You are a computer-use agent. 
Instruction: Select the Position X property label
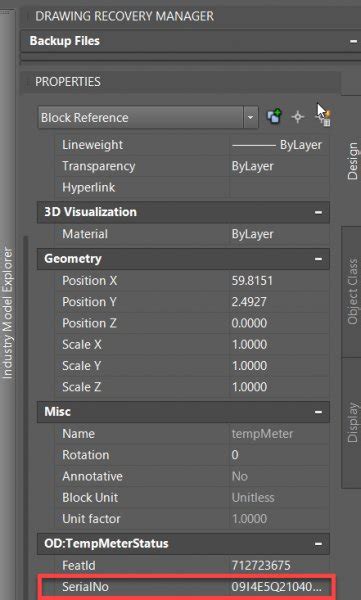(x=90, y=280)
